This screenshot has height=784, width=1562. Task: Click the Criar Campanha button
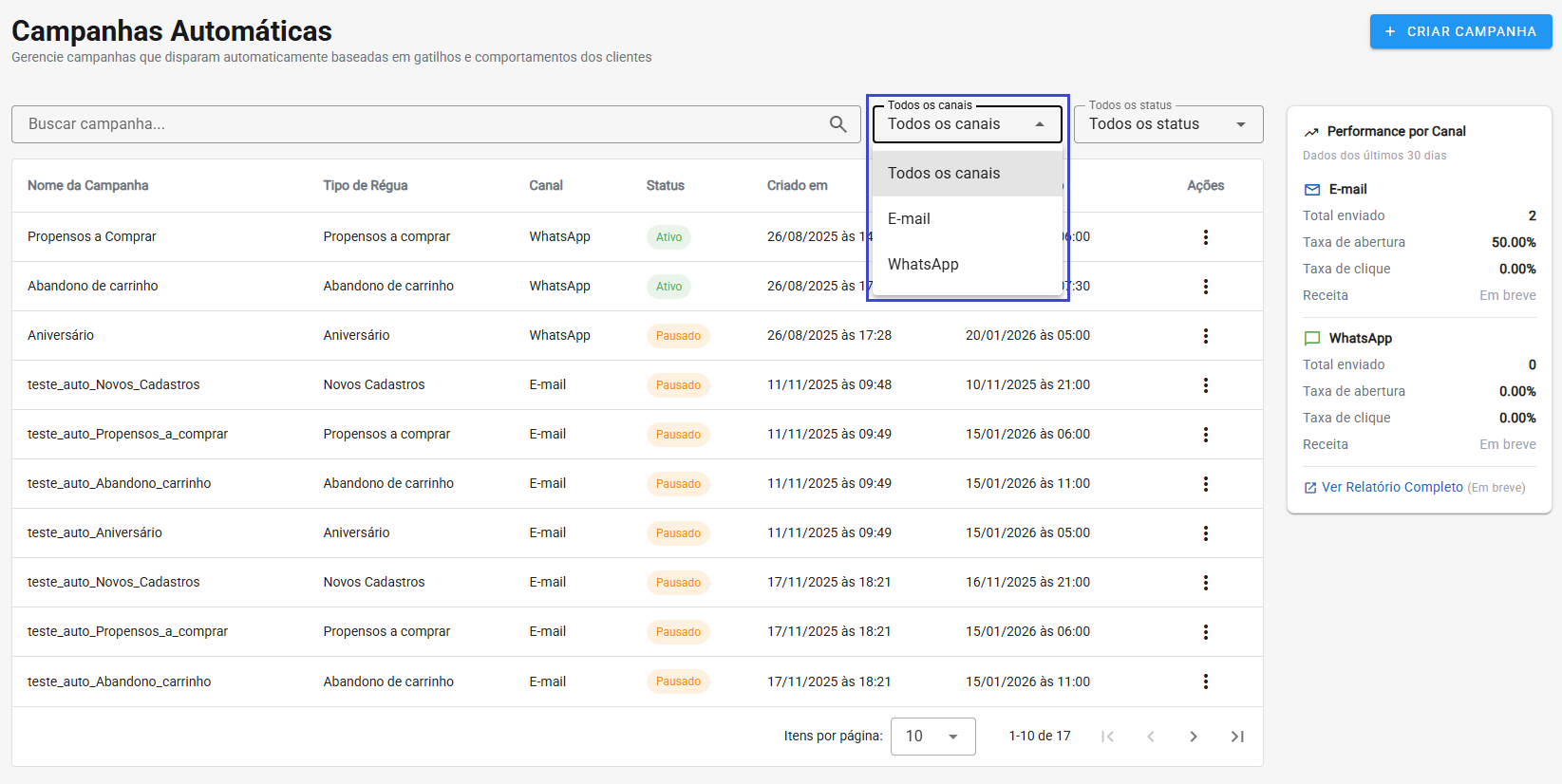1459,31
